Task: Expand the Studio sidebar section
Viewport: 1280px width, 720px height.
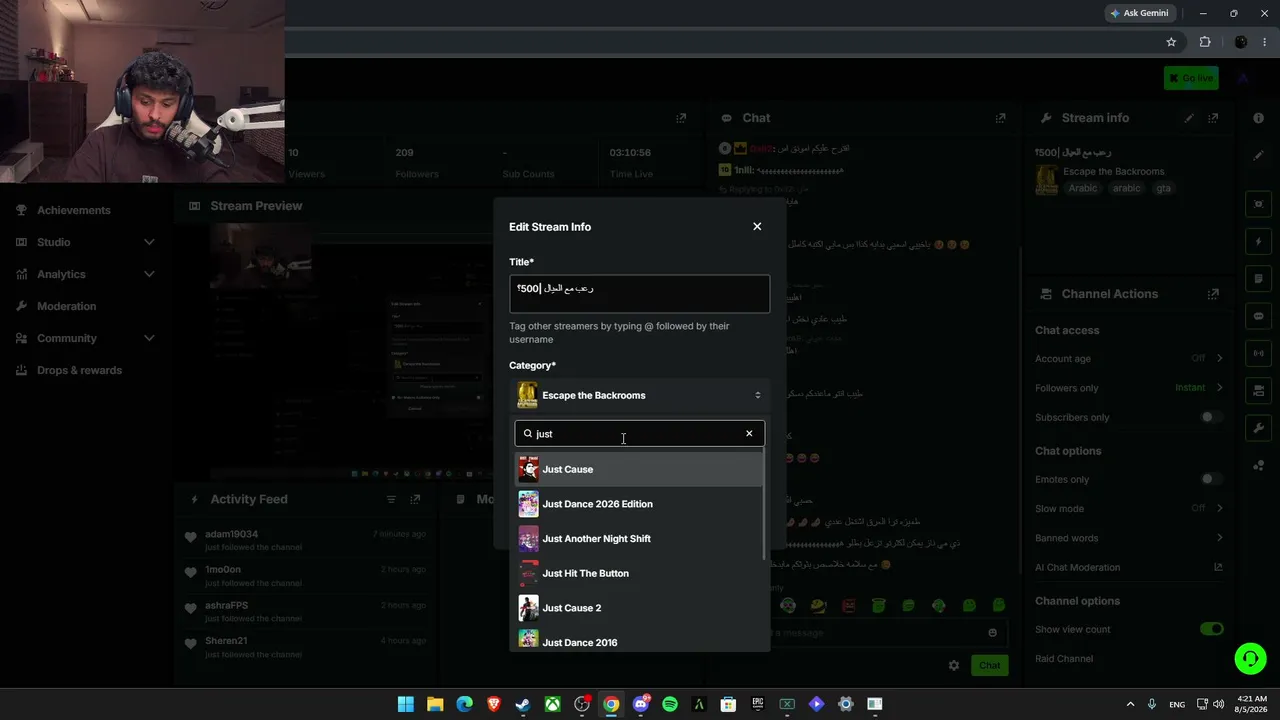Action: pyautogui.click(x=149, y=242)
